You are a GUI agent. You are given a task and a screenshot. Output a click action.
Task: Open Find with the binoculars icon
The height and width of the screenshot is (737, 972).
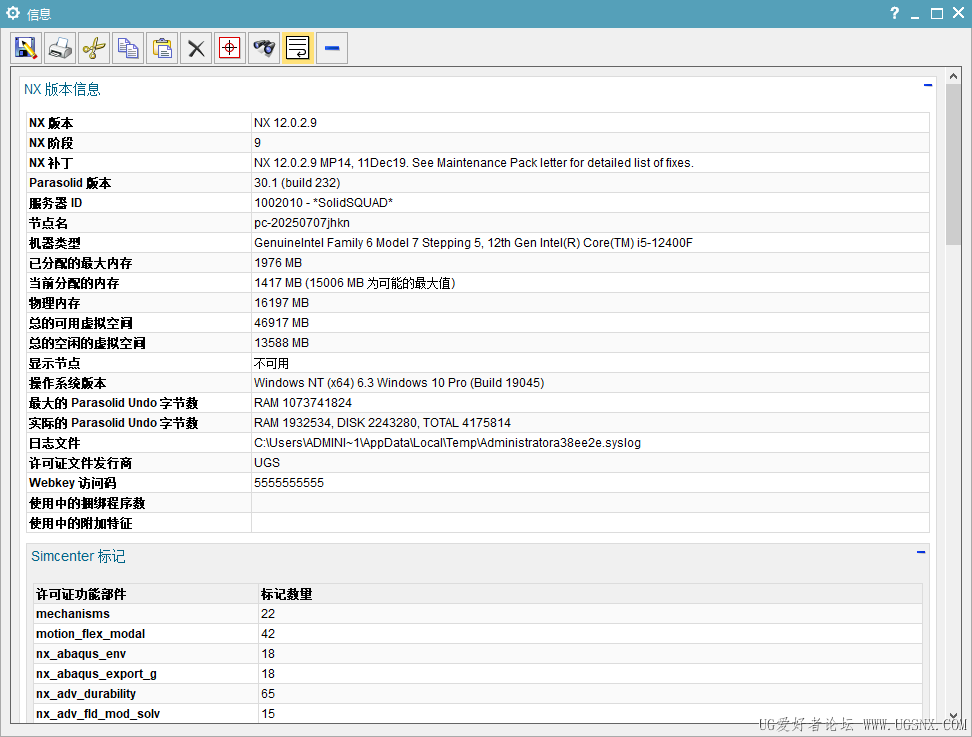point(264,48)
